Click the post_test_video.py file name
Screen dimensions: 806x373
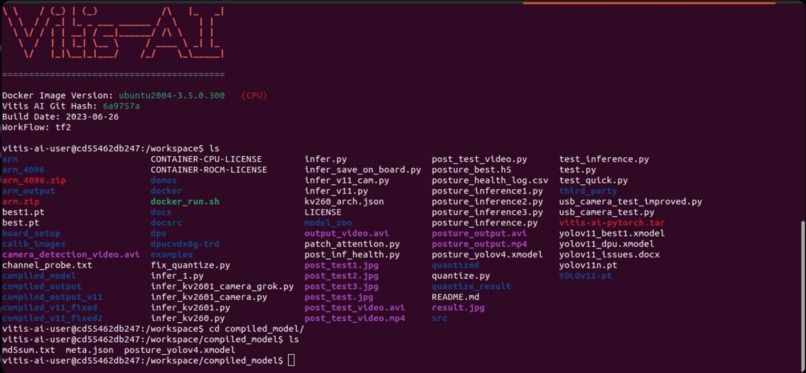tap(480, 159)
